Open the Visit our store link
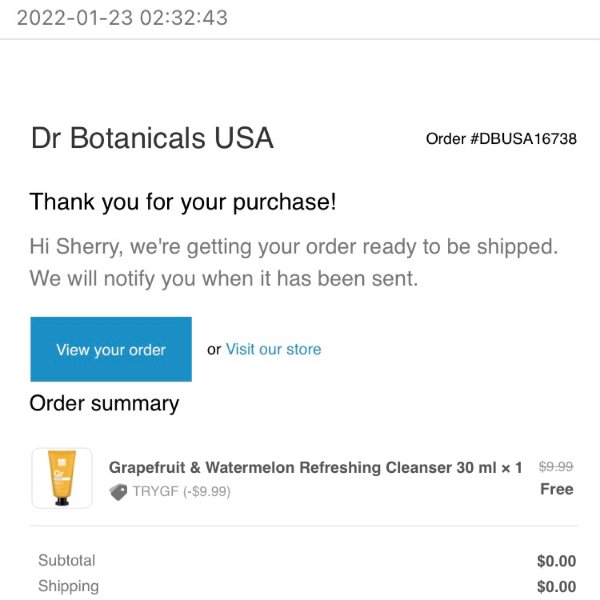600x600 pixels. (x=273, y=349)
